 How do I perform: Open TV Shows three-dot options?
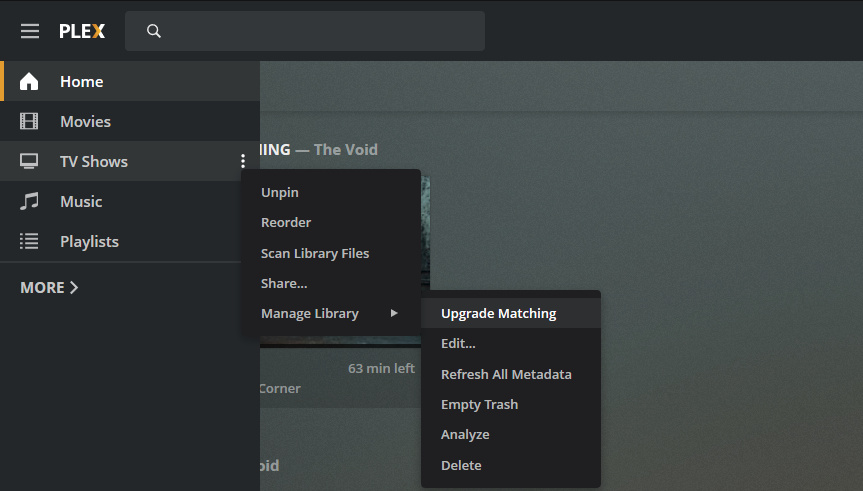tap(243, 161)
